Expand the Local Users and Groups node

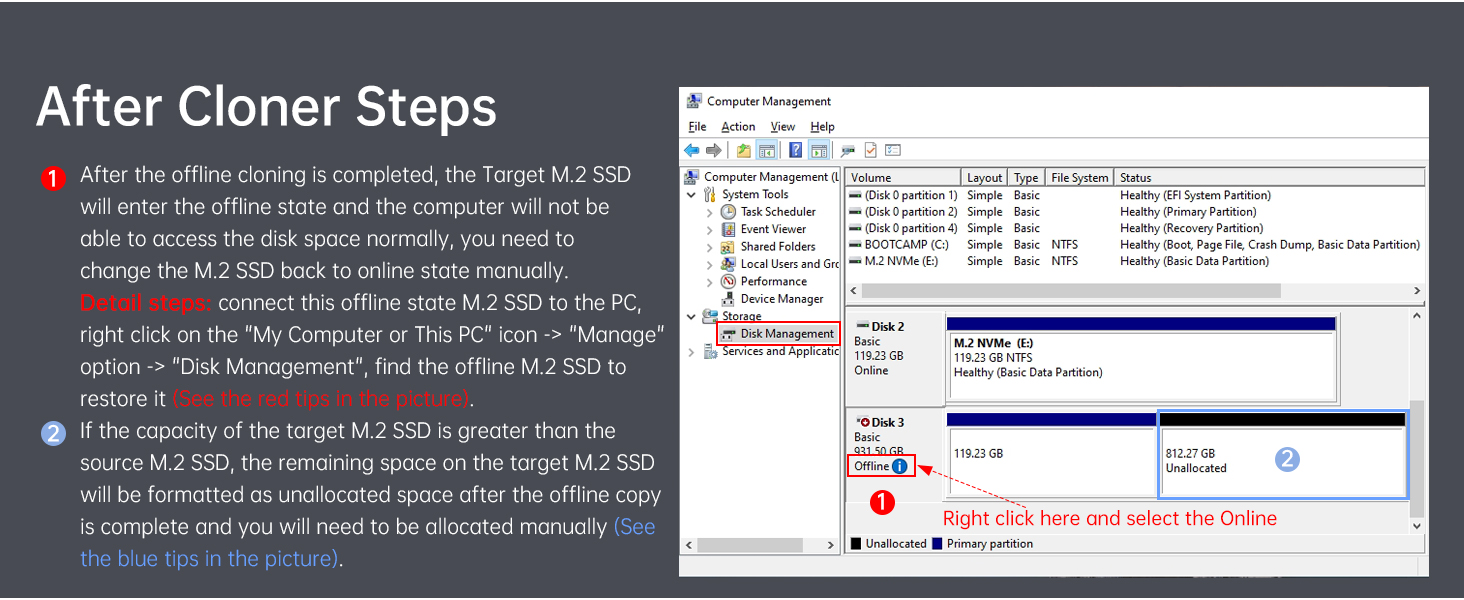coord(709,264)
